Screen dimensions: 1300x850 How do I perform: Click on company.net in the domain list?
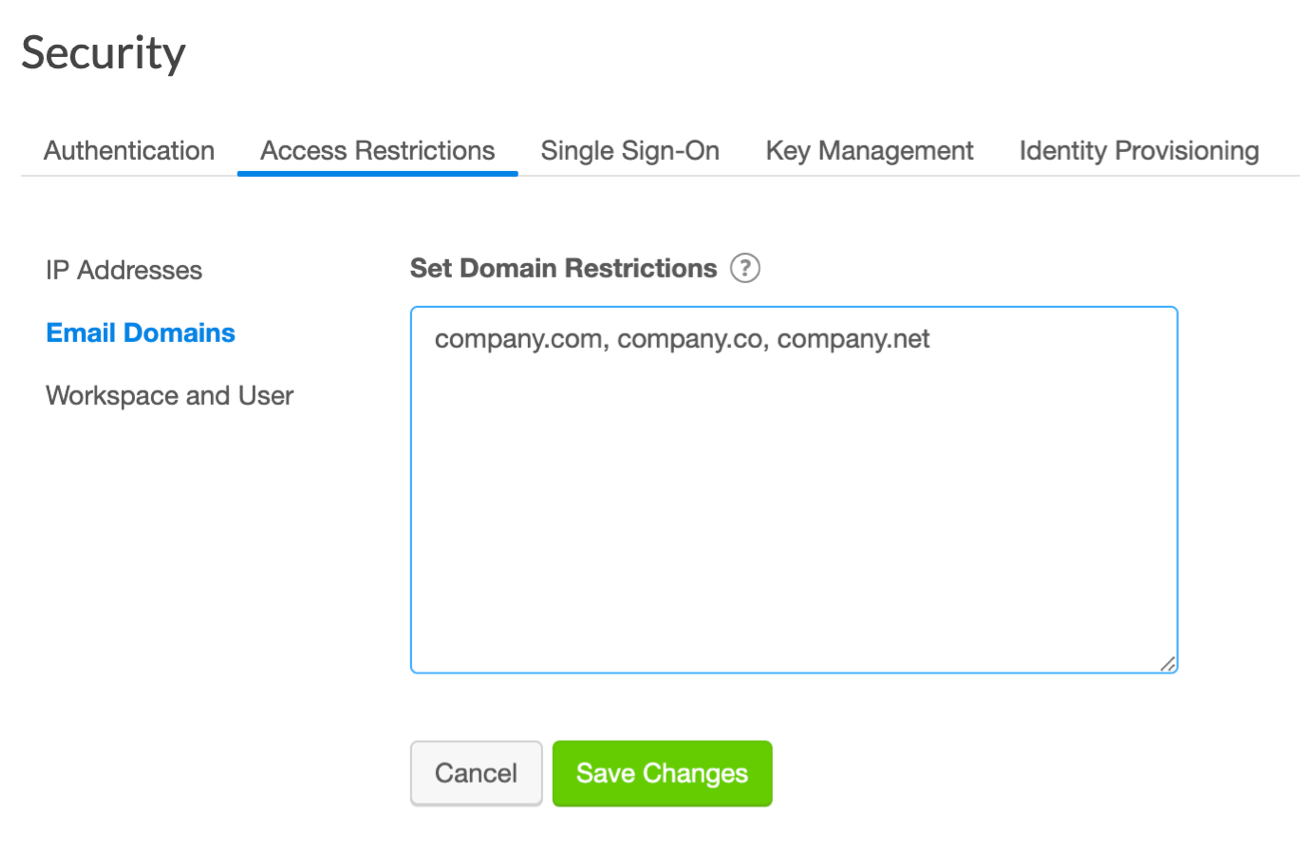(853, 340)
